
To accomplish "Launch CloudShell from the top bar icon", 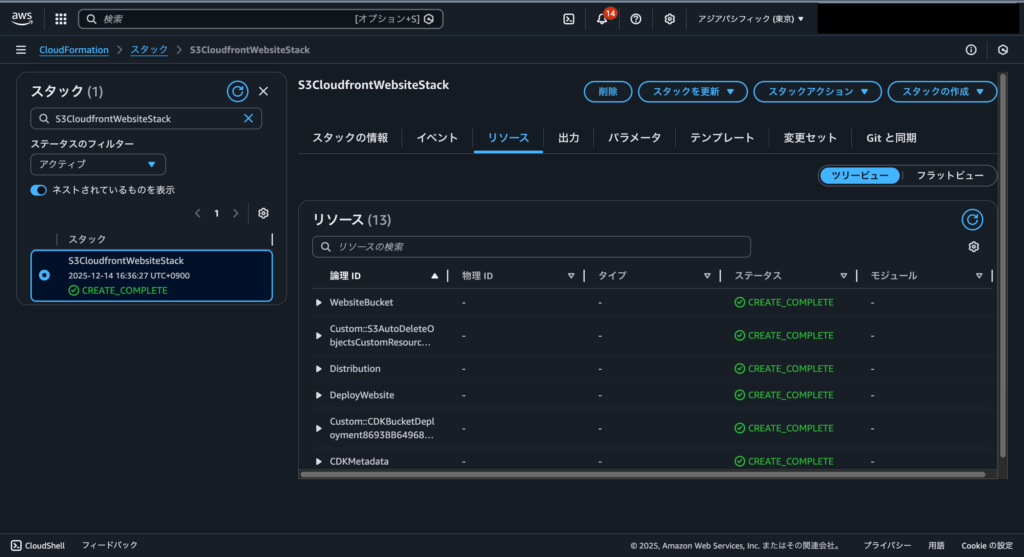I will (x=568, y=19).
